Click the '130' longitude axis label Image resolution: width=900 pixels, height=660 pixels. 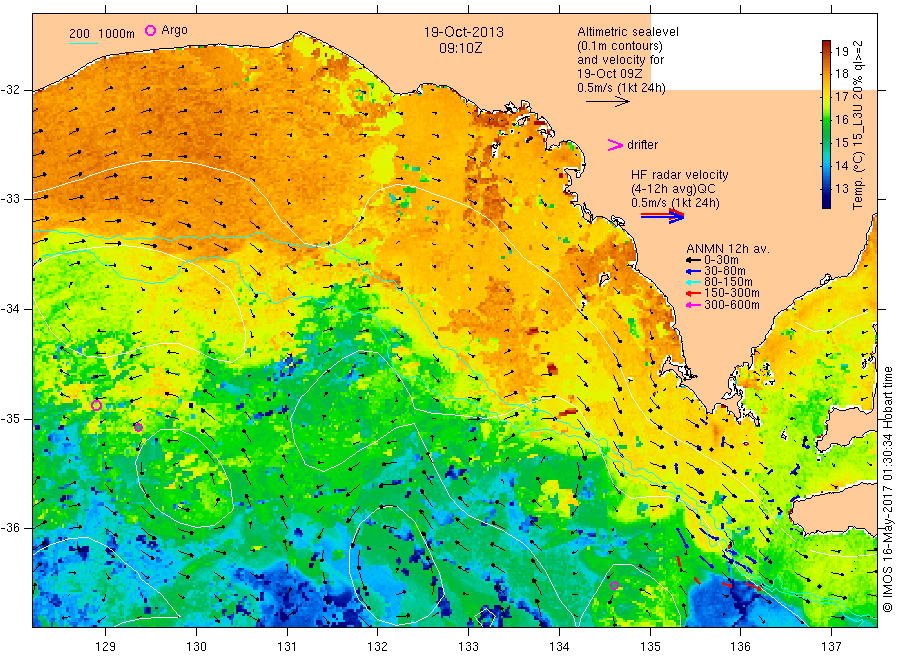[x=196, y=647]
